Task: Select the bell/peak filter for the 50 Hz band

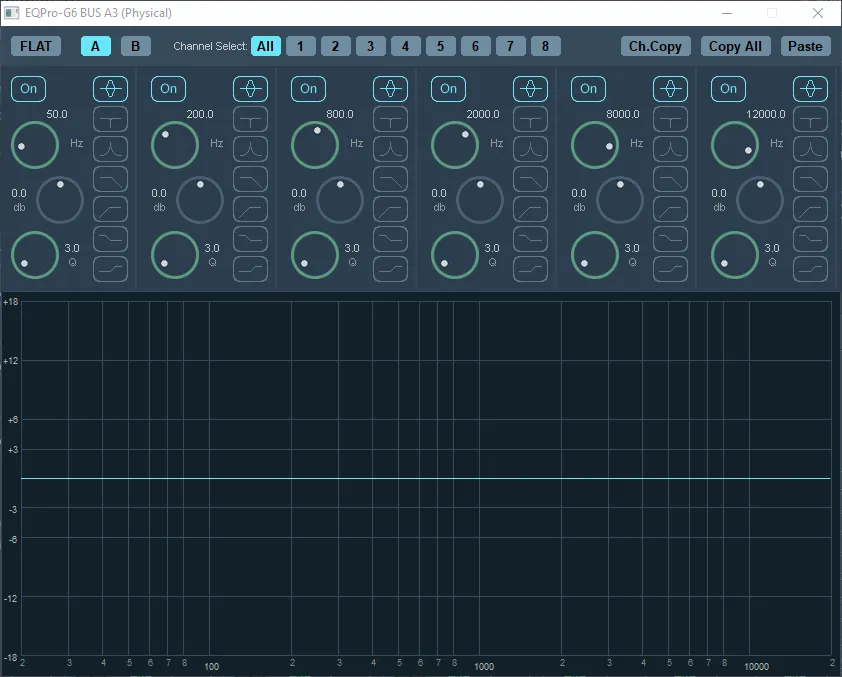Action: click(x=111, y=89)
